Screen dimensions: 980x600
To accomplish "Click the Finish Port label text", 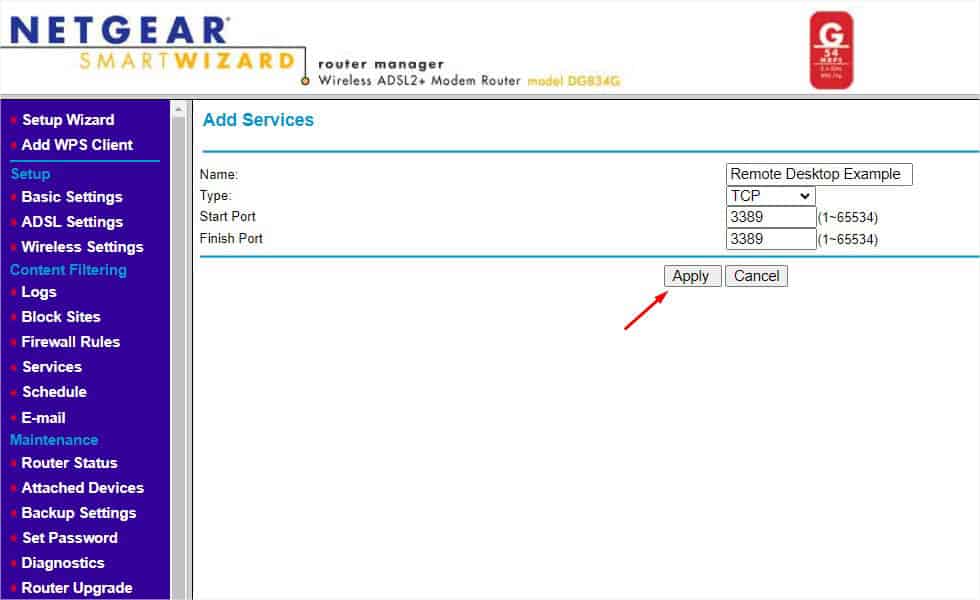I will coord(231,239).
